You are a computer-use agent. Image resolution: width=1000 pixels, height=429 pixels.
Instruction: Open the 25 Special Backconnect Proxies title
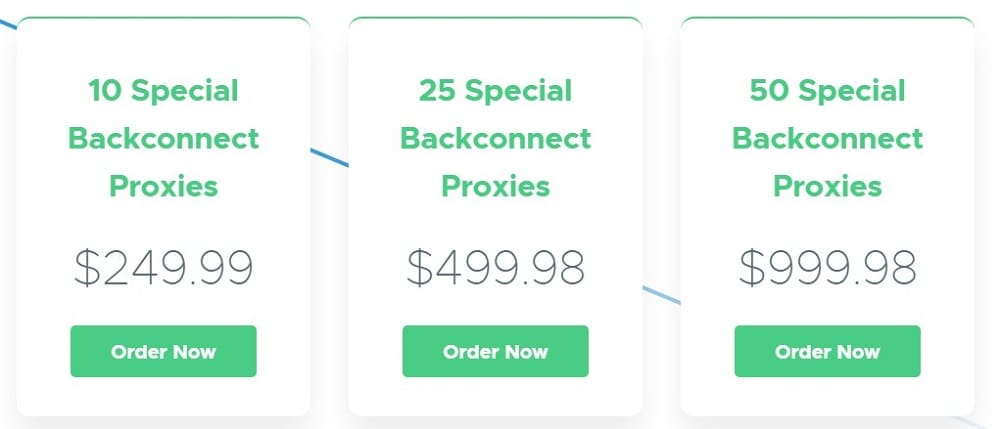(496, 138)
